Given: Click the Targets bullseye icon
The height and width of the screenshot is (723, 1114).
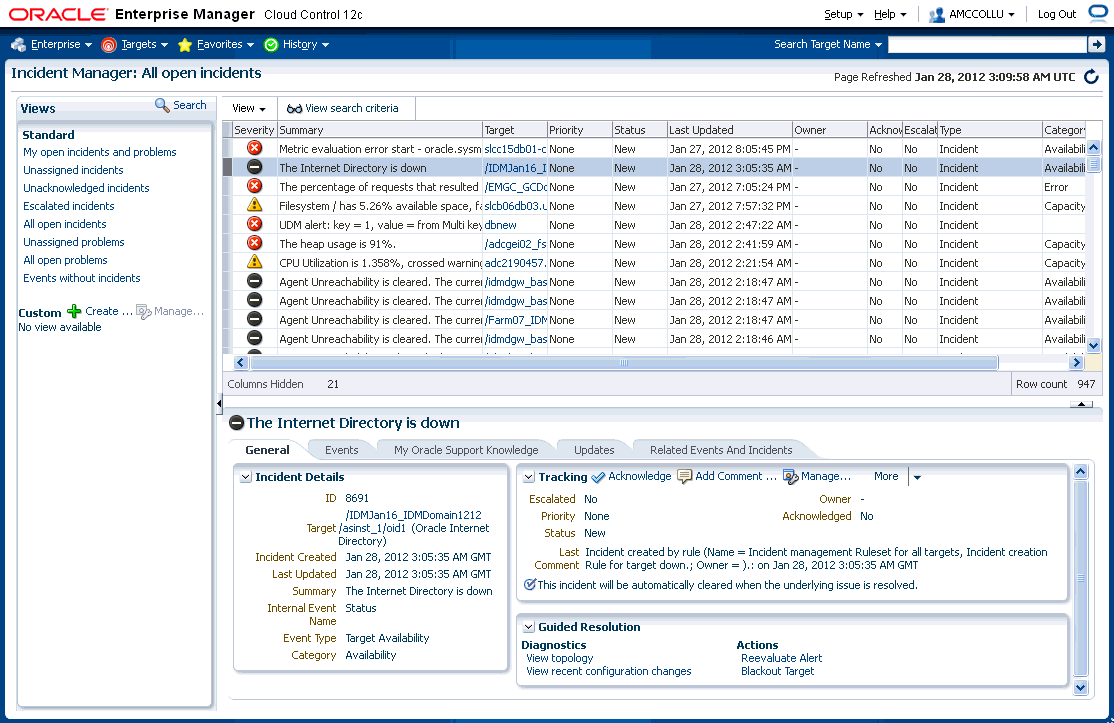Looking at the screenshot, I should [x=109, y=45].
